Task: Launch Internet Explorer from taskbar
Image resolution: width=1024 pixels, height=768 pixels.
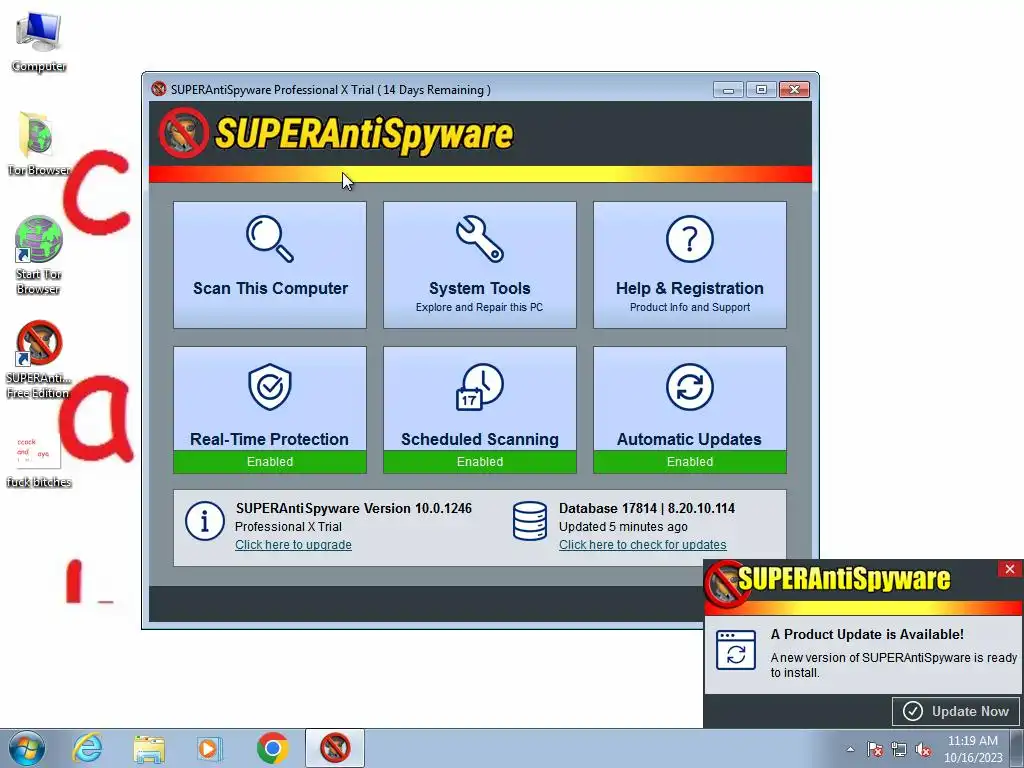Action: 88,748
